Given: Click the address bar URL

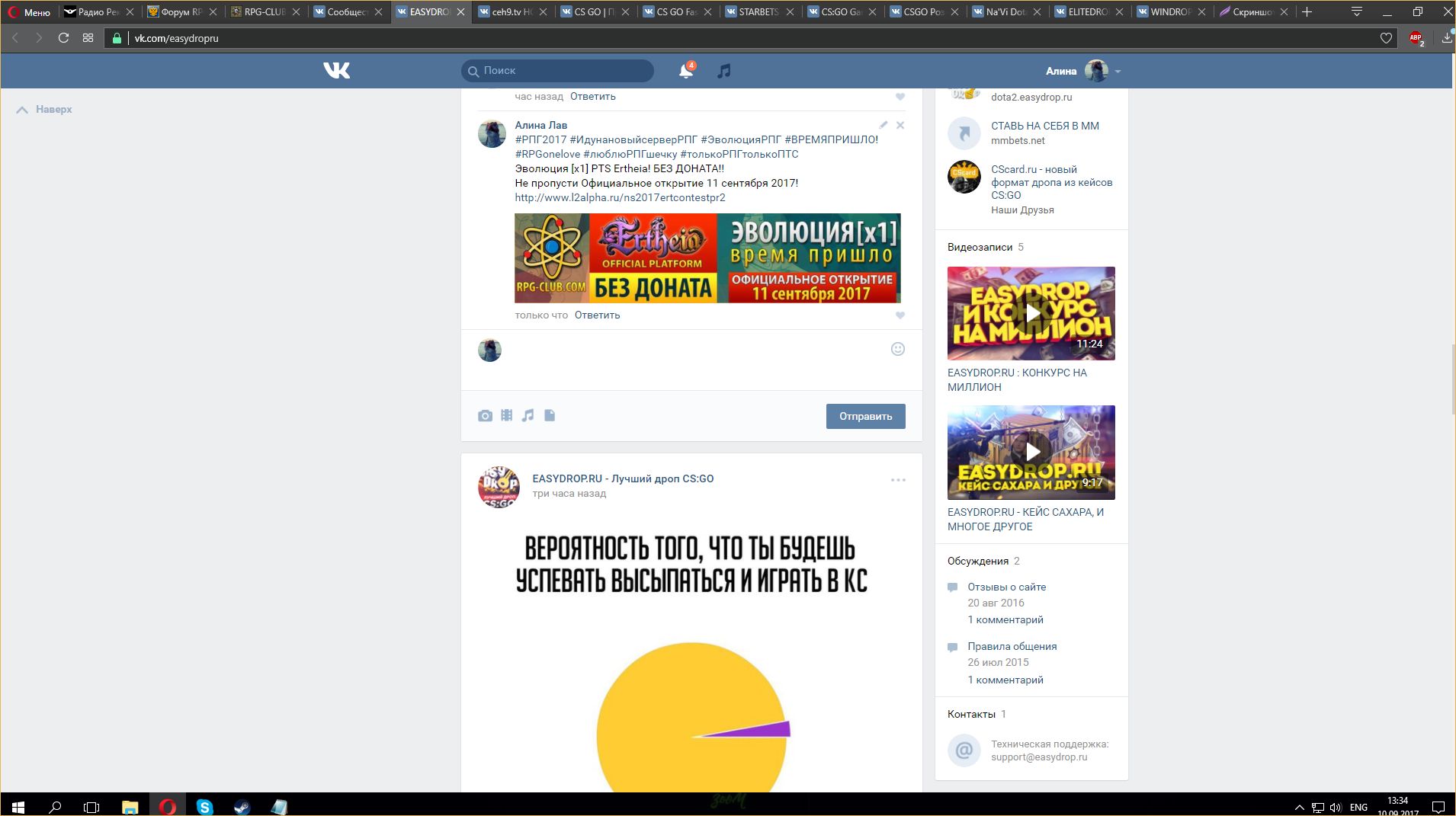Looking at the screenshot, I should click(x=176, y=38).
